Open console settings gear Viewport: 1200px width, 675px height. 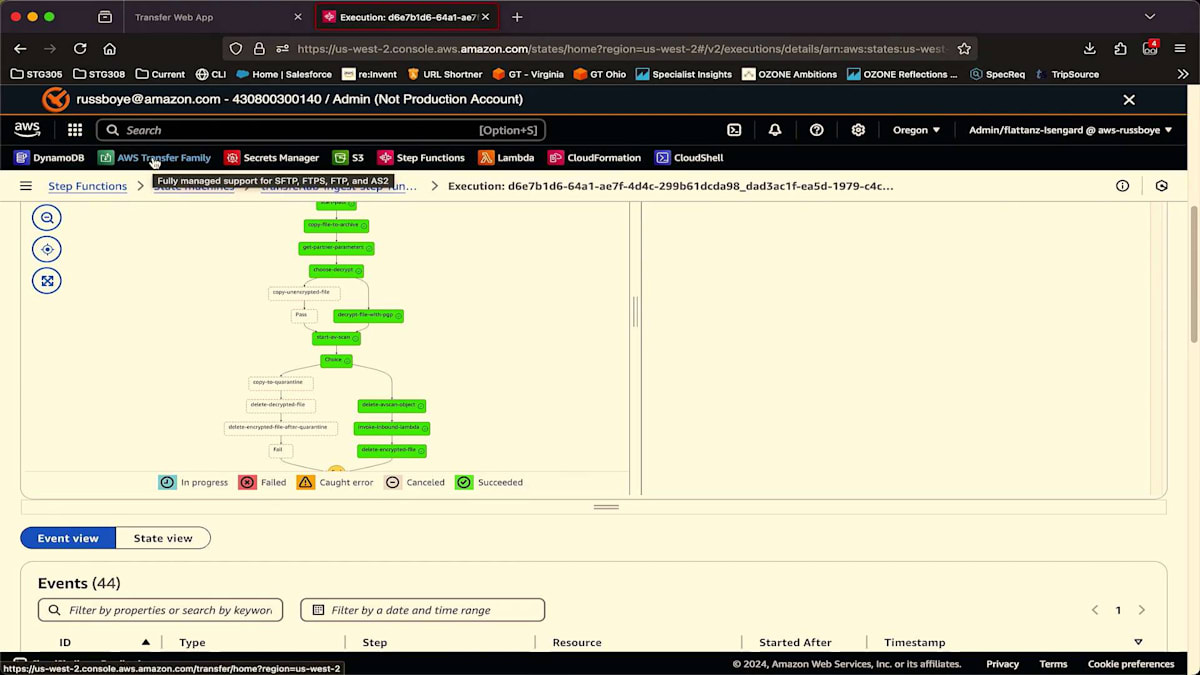click(858, 130)
